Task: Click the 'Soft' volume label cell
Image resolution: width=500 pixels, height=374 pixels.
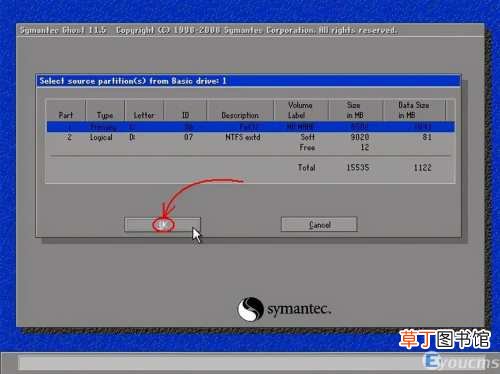Action: pyautogui.click(x=307, y=137)
